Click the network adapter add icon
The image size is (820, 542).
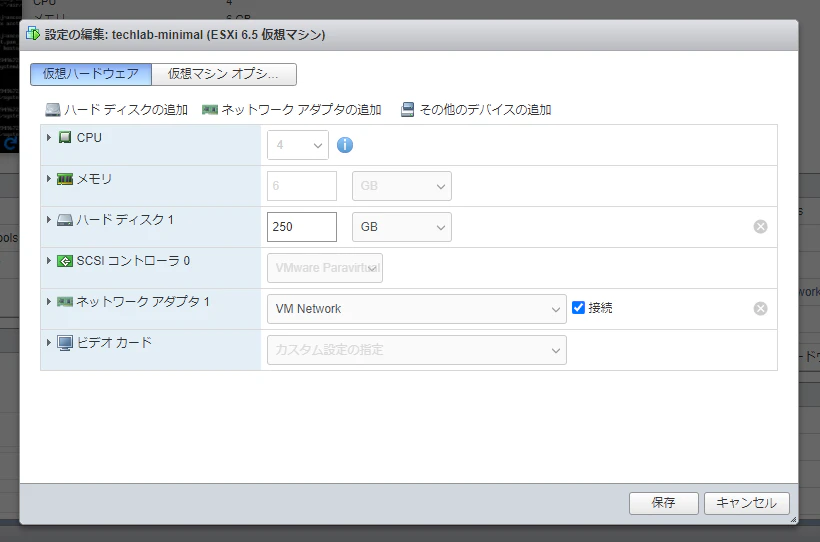tap(210, 110)
